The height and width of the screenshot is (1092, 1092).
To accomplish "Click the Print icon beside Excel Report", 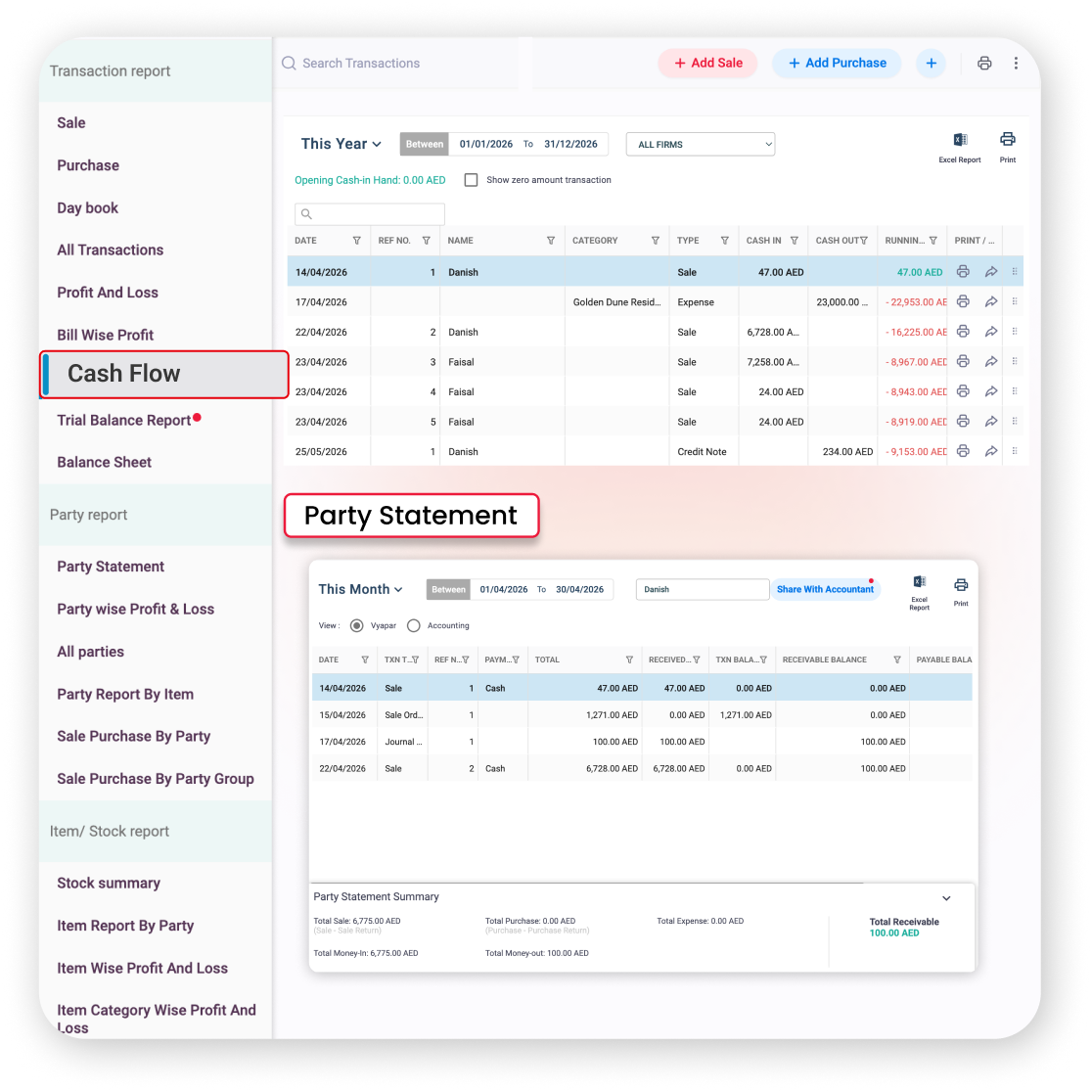I will click(1007, 139).
